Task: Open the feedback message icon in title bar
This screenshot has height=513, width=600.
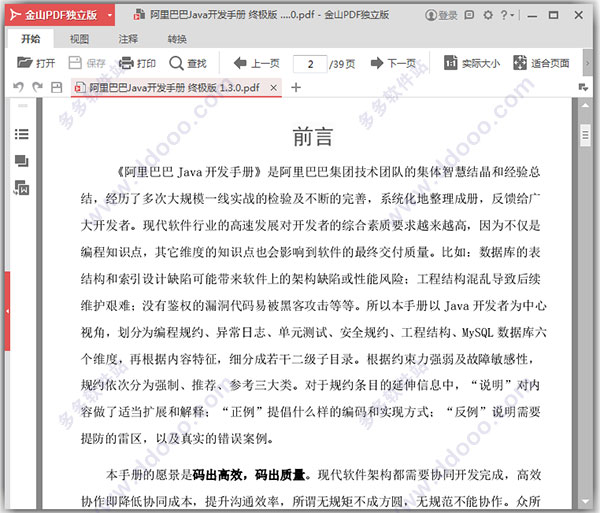Action: tap(469, 15)
